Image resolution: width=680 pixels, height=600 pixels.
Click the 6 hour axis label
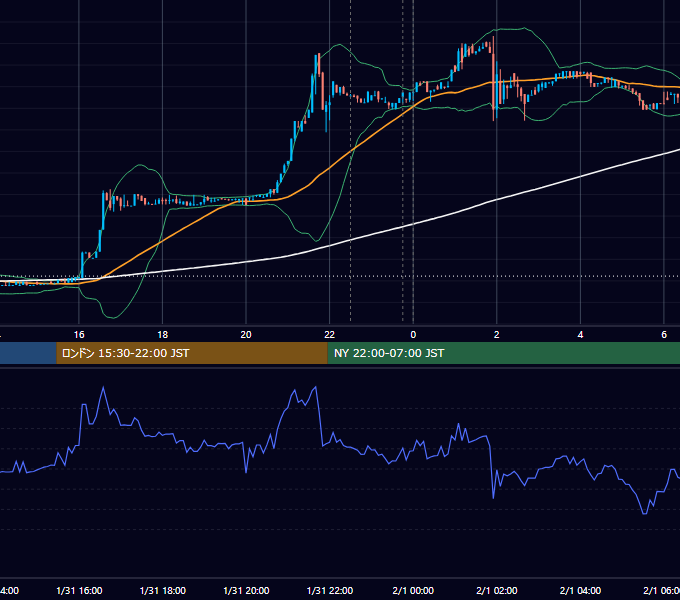click(x=664, y=334)
